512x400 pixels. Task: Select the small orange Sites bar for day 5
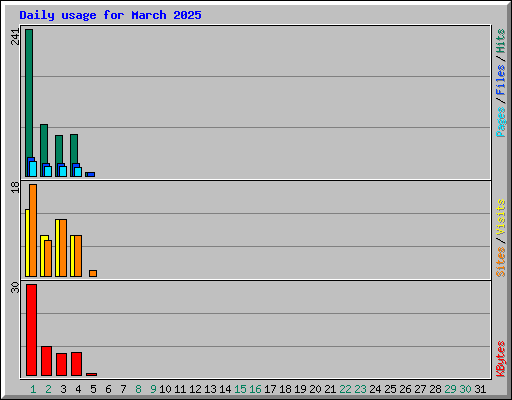click(x=93, y=273)
